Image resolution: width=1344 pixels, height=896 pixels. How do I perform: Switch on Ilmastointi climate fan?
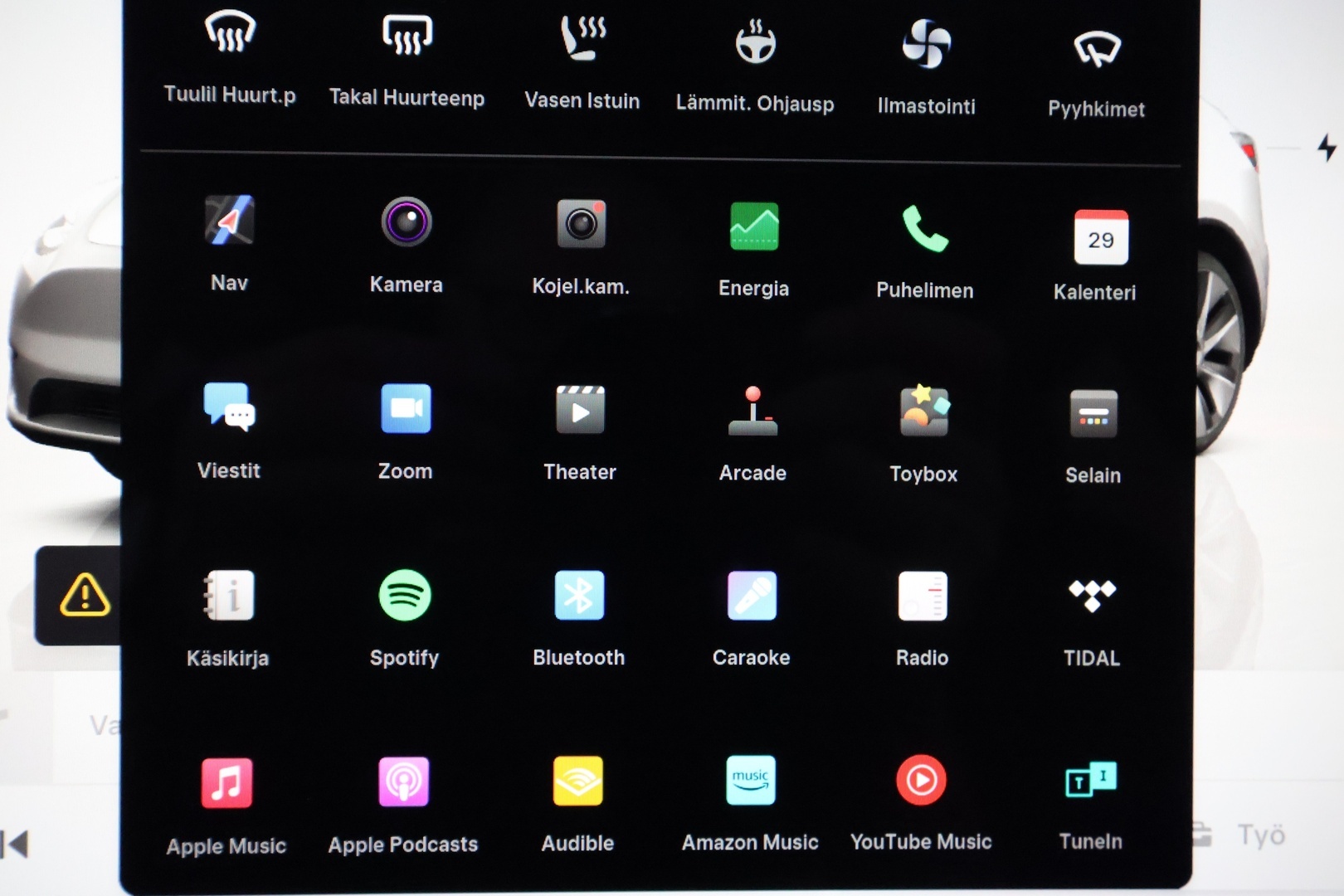coord(927,44)
